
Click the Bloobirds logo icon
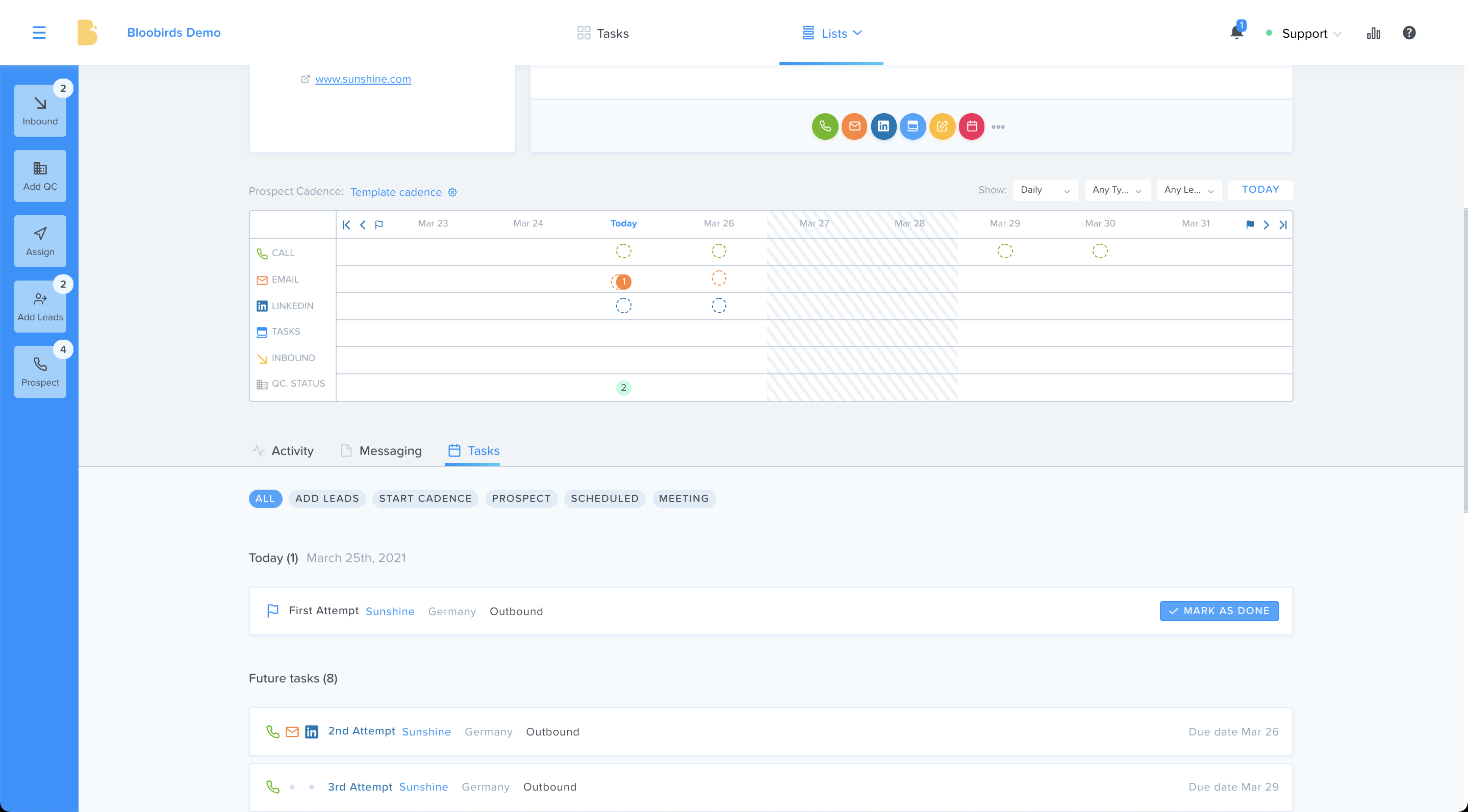pyautogui.click(x=87, y=33)
